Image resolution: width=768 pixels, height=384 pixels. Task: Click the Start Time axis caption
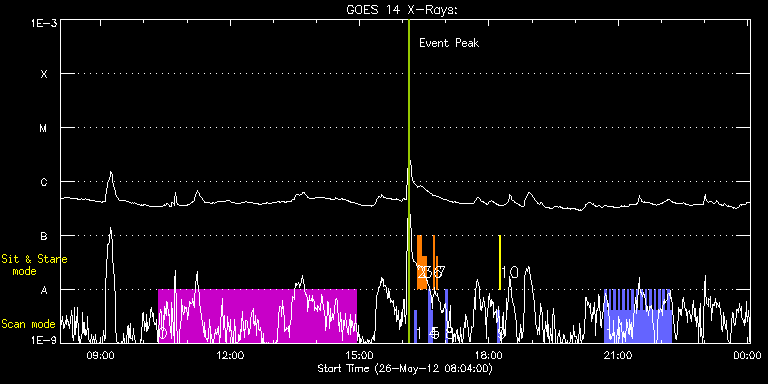coord(405,368)
